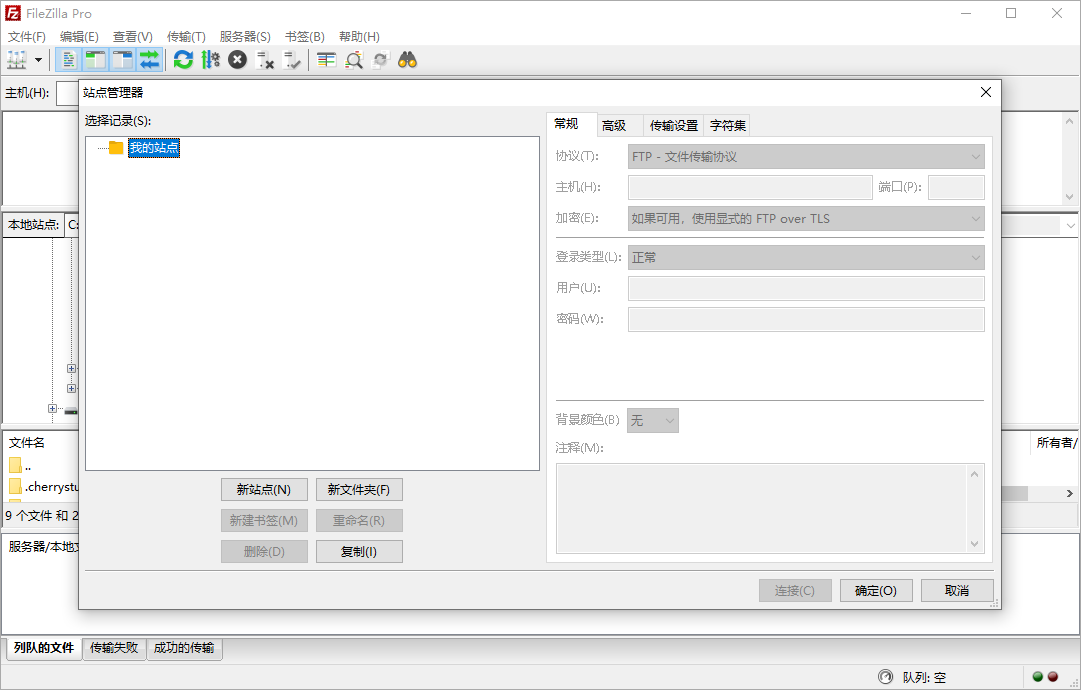
Task: Click the 新站点(N) button
Action: coord(264,489)
